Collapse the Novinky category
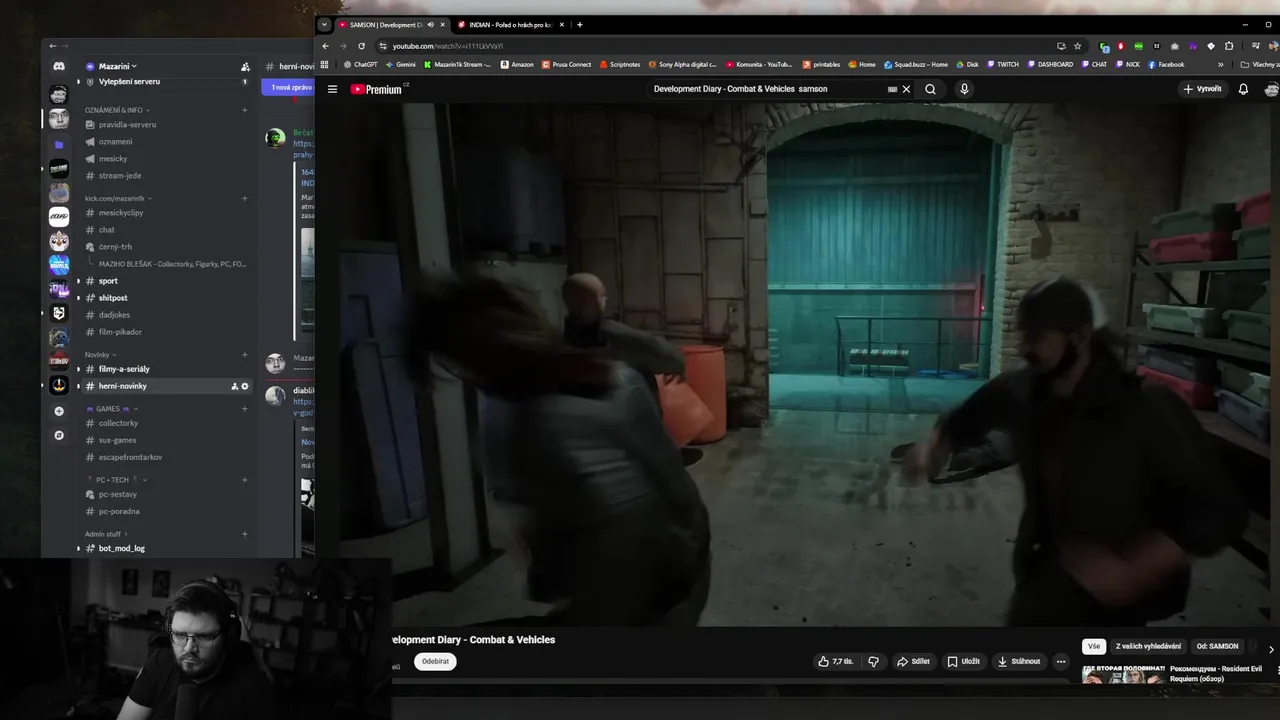Image resolution: width=1280 pixels, height=720 pixels. (100, 354)
